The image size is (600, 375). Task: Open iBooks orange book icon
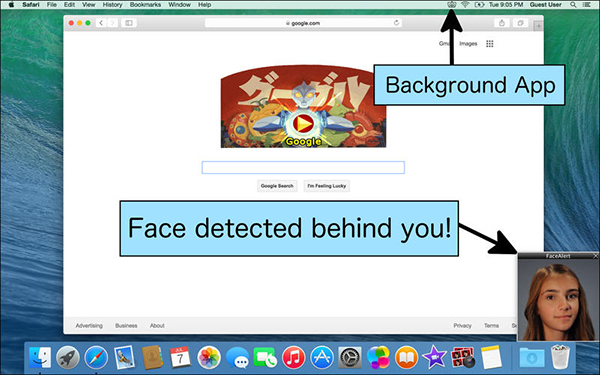click(x=406, y=357)
